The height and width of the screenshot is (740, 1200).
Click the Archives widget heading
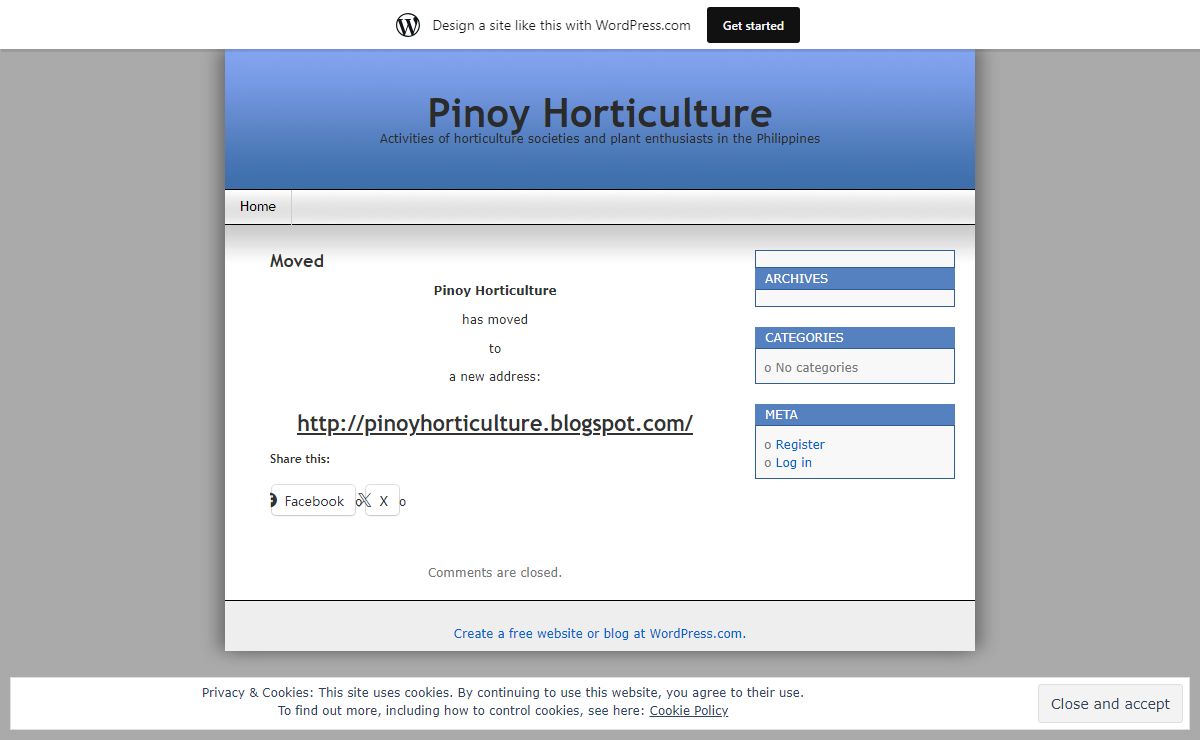[855, 279]
